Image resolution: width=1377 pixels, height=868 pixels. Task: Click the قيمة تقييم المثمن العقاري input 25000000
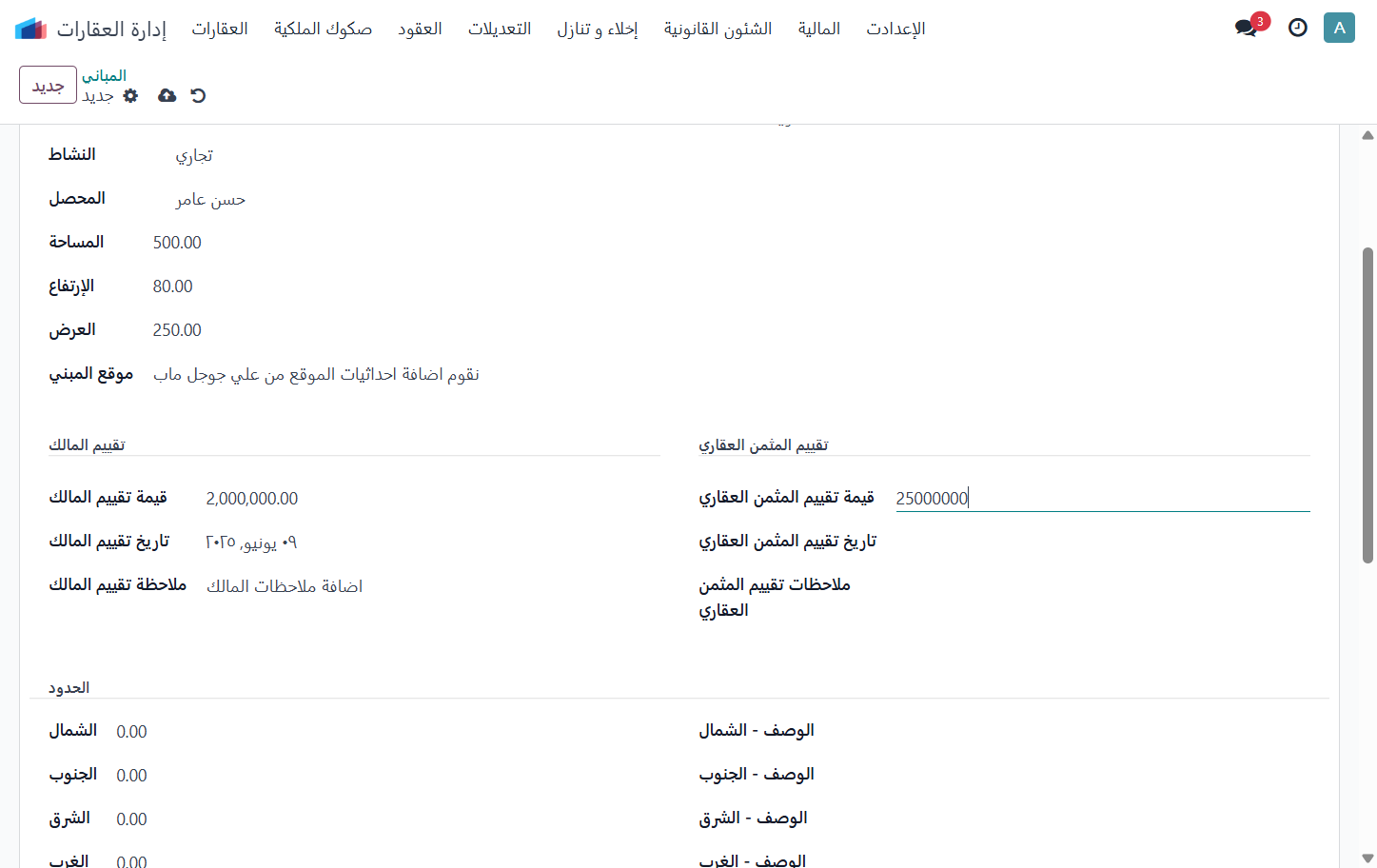point(1103,498)
